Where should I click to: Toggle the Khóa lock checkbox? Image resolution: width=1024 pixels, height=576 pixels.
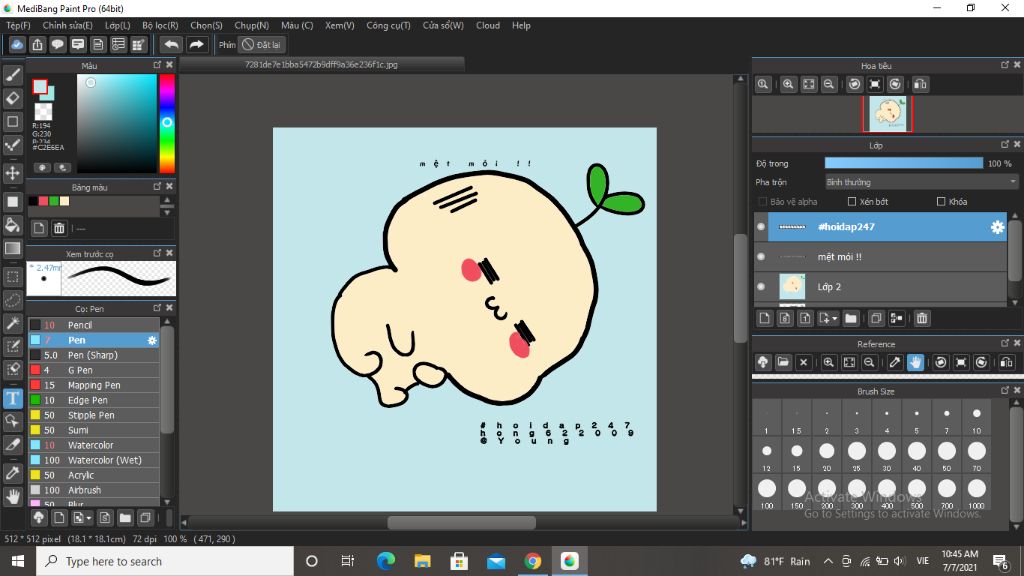[x=941, y=202]
